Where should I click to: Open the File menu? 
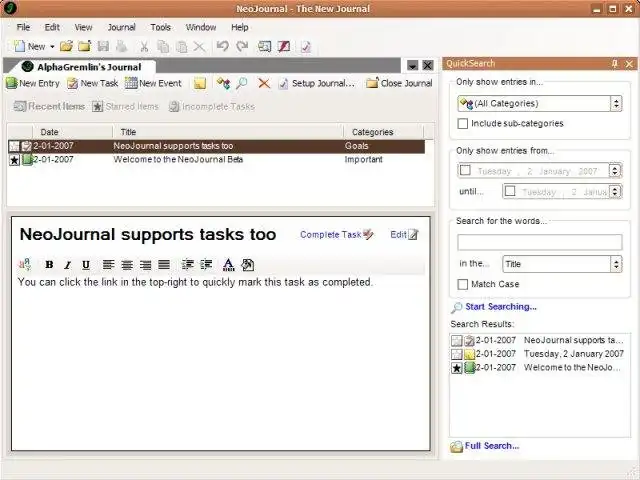coord(23,27)
